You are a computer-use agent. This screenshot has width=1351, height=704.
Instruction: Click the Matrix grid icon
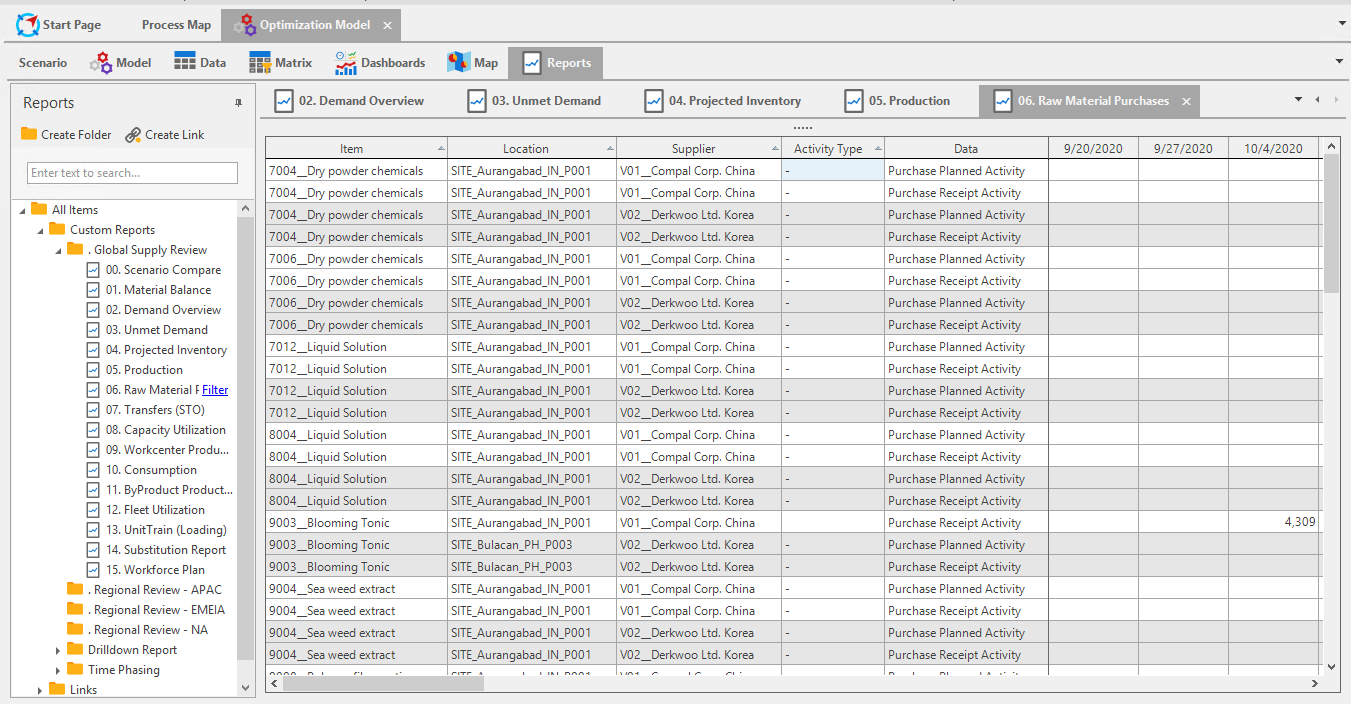tap(260, 63)
